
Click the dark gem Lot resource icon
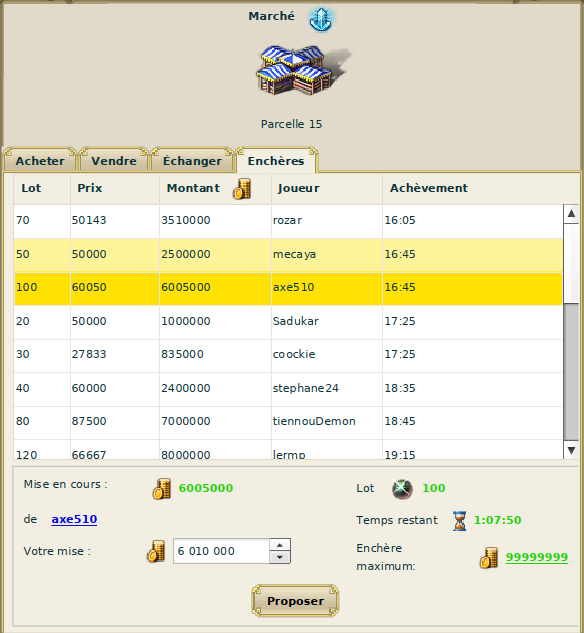pos(402,488)
